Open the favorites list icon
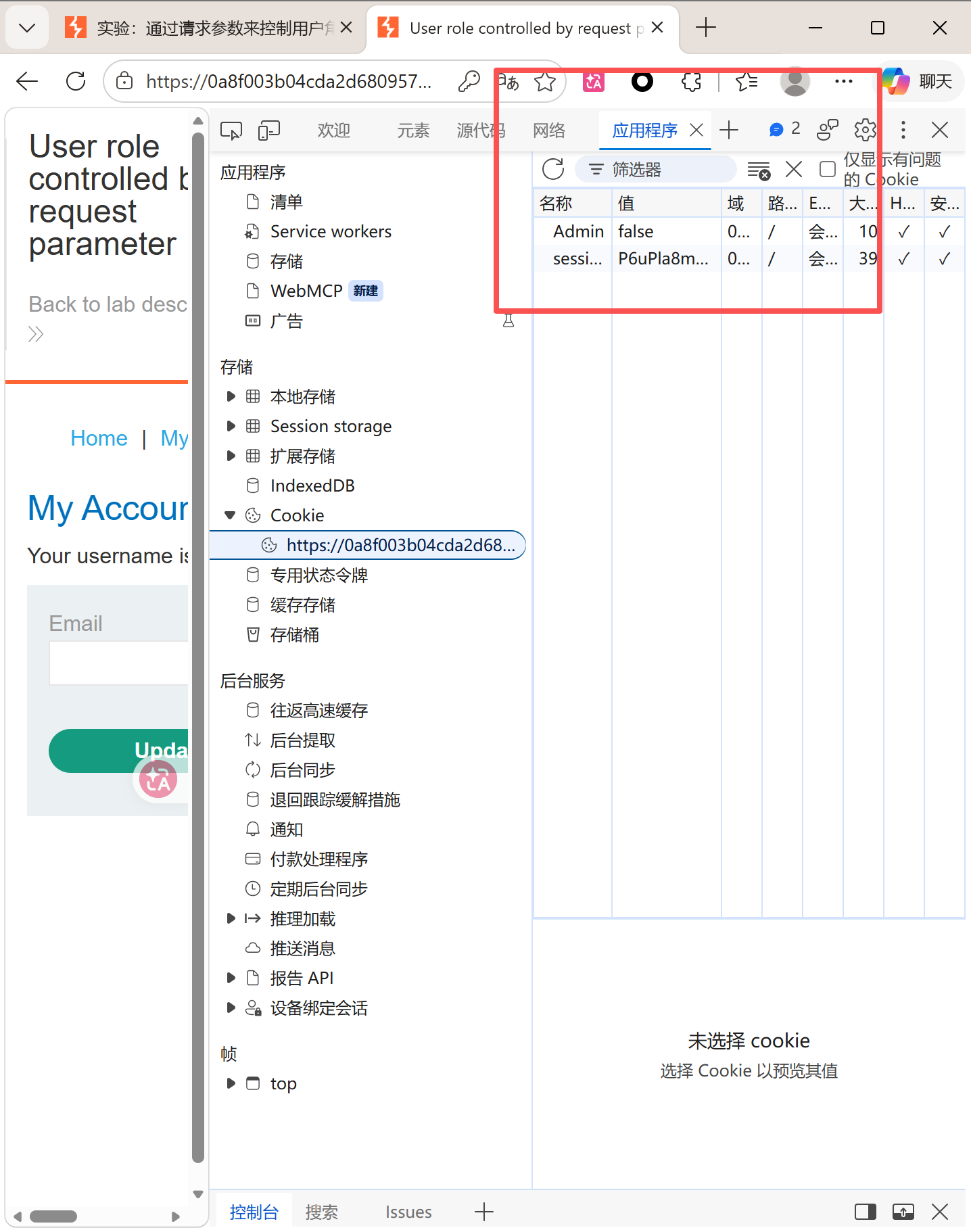This screenshot has height=1232, width=971. (x=747, y=82)
